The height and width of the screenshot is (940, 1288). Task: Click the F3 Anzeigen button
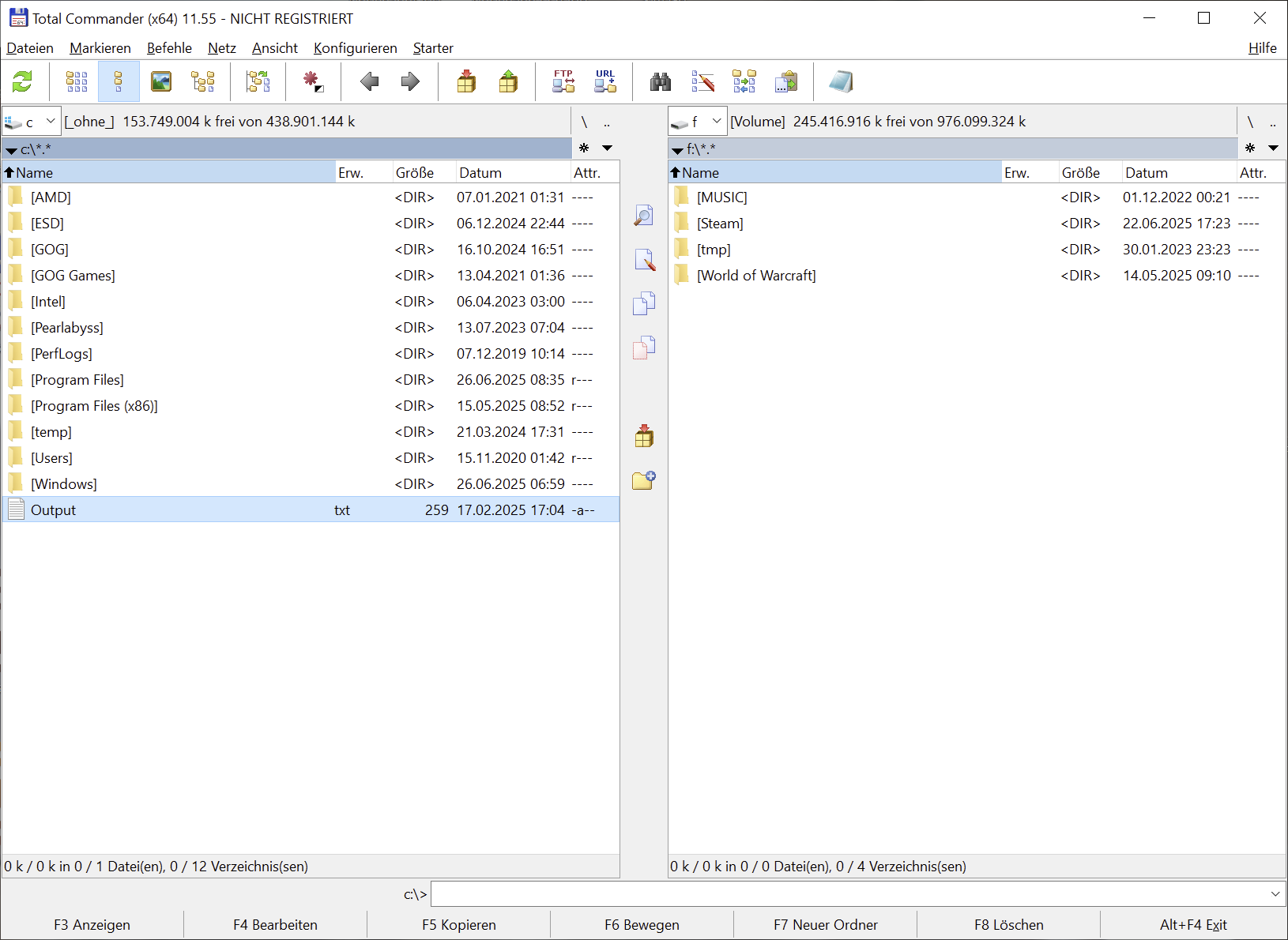(x=92, y=925)
